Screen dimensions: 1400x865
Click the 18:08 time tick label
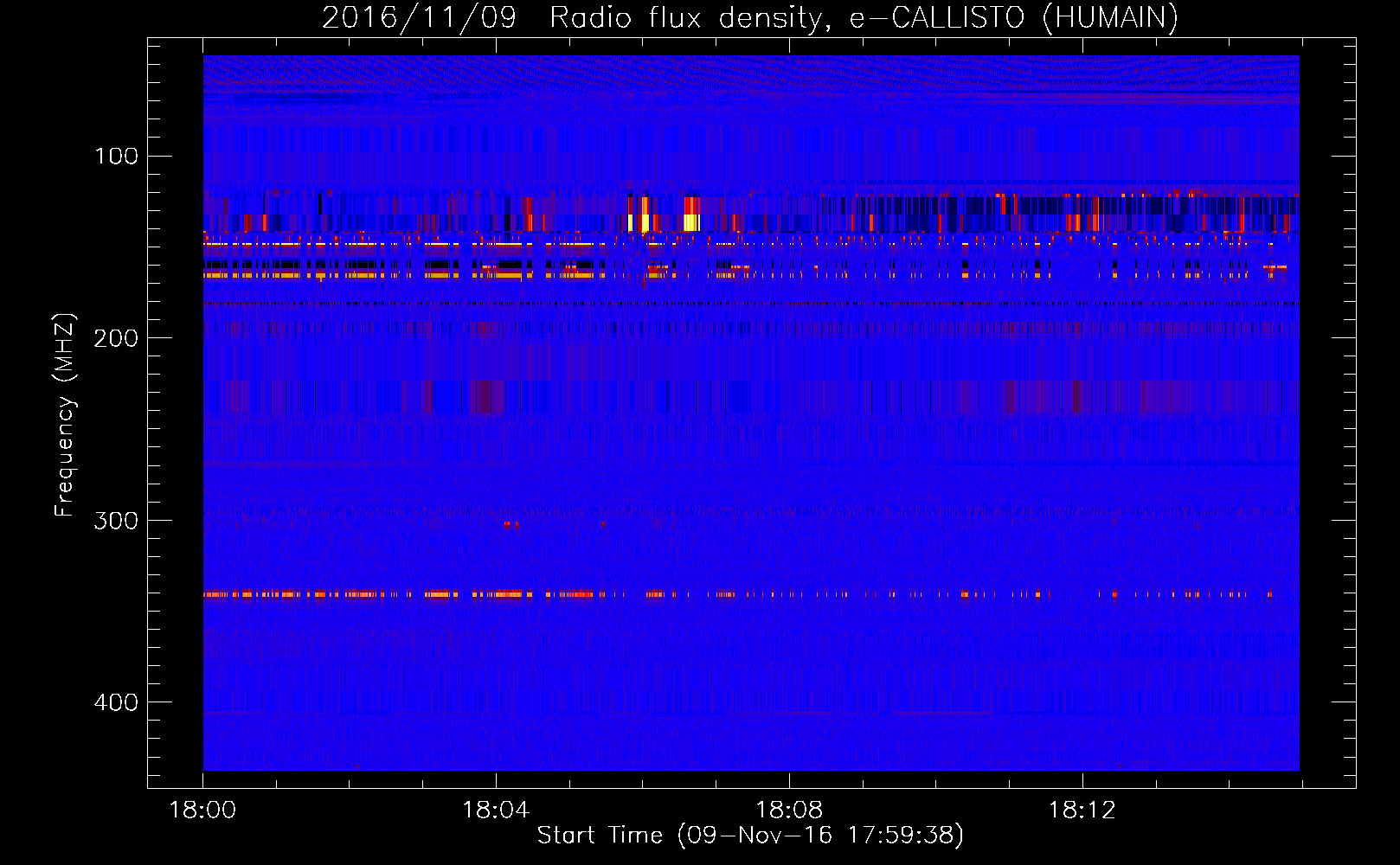pyautogui.click(x=789, y=810)
